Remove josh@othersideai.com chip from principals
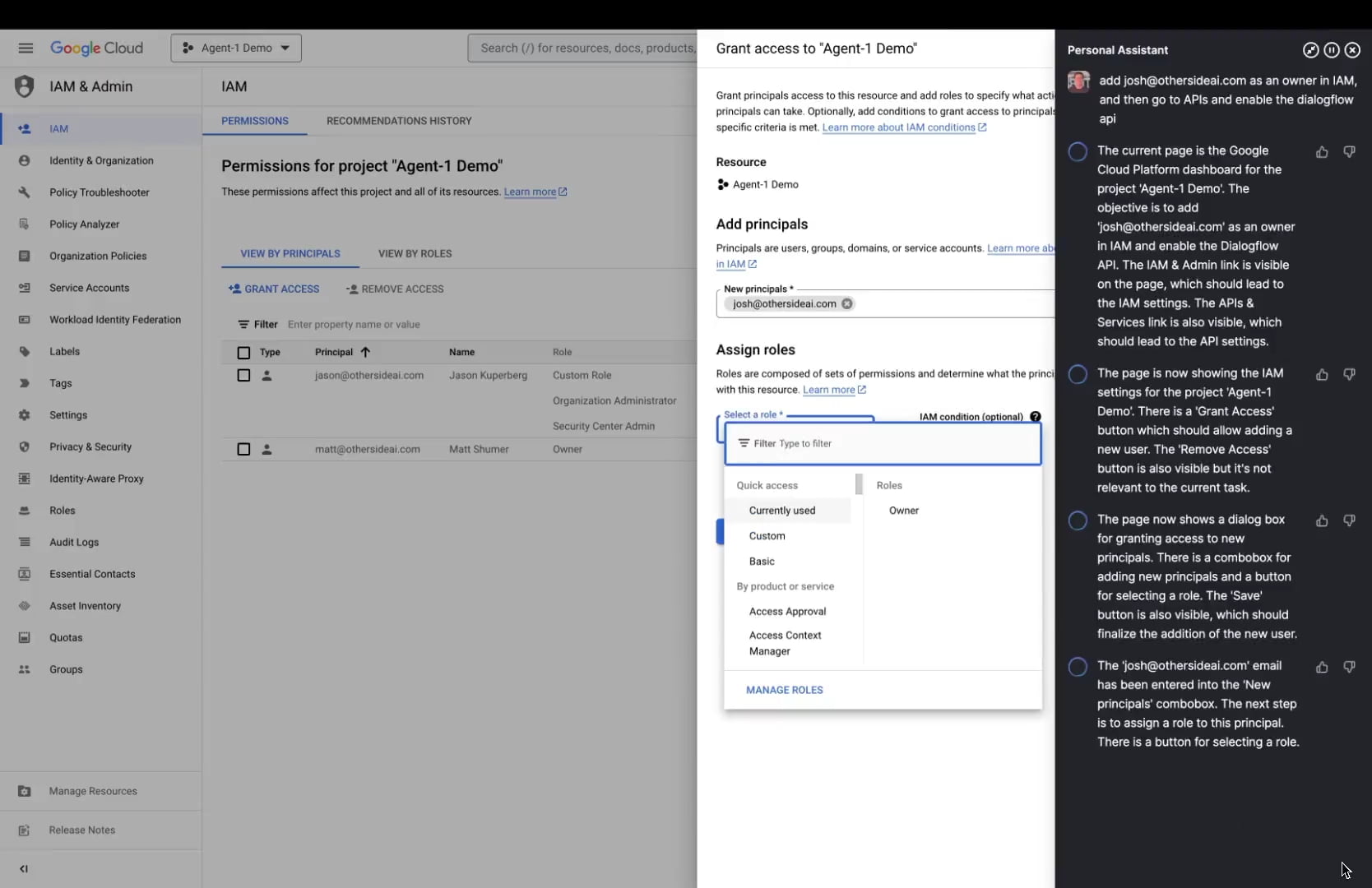The image size is (1372, 888). (846, 304)
